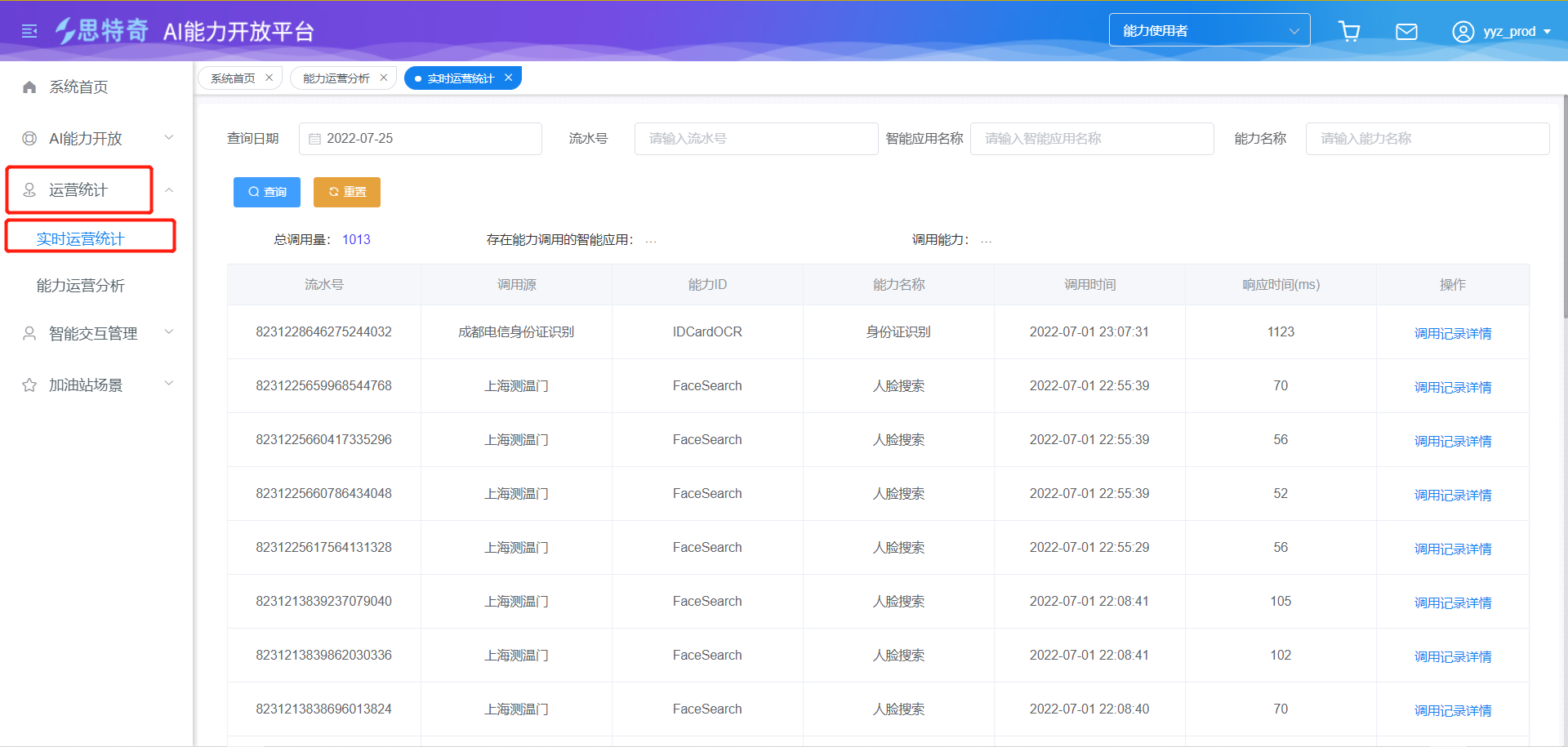This screenshot has width=1568, height=747.
Task: Click the 思特奇 logo
Action: (x=102, y=31)
